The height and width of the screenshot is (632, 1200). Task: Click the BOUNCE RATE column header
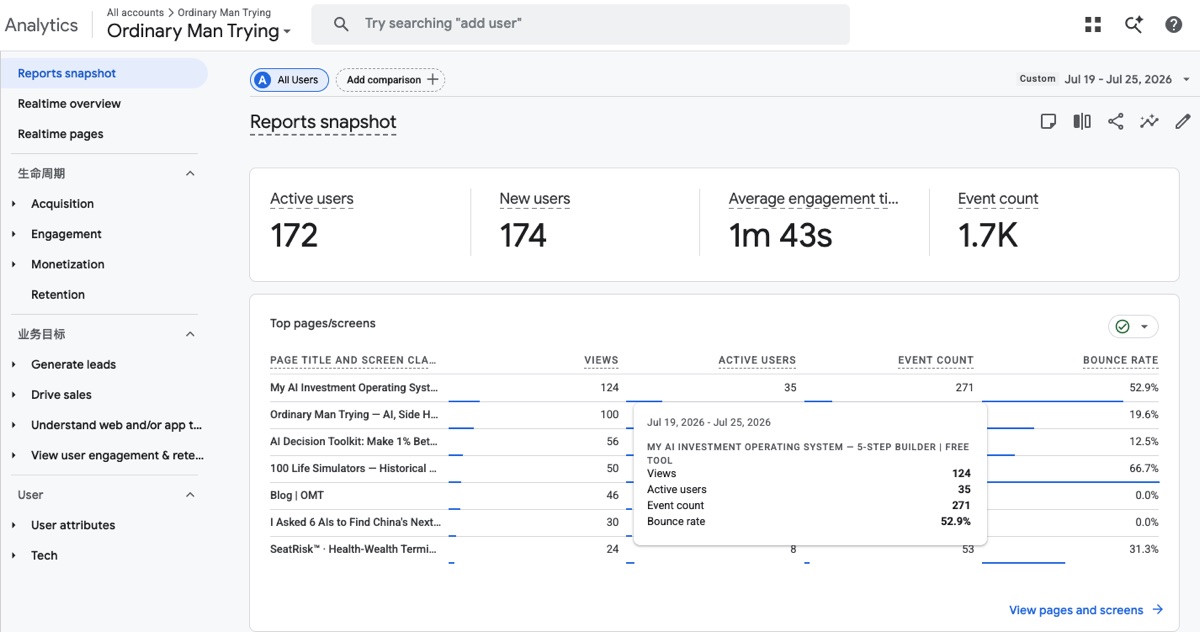click(1121, 360)
